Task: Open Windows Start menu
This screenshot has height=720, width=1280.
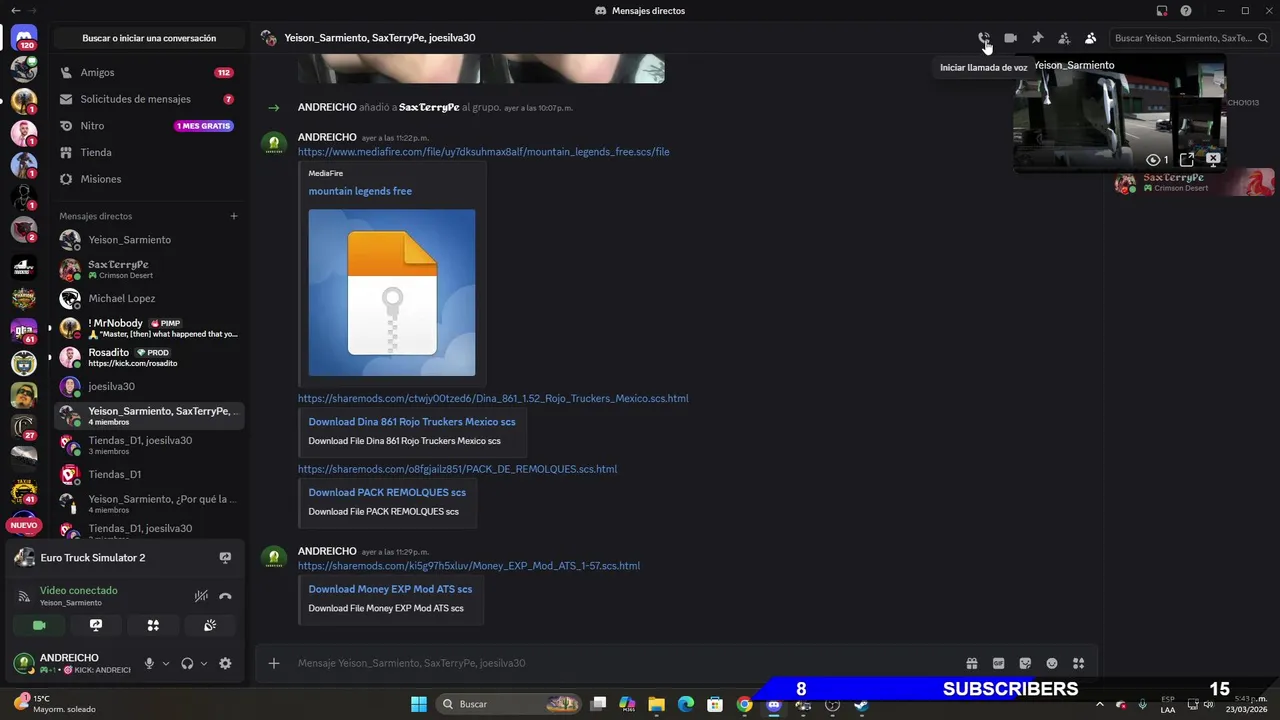Action: 419,704
